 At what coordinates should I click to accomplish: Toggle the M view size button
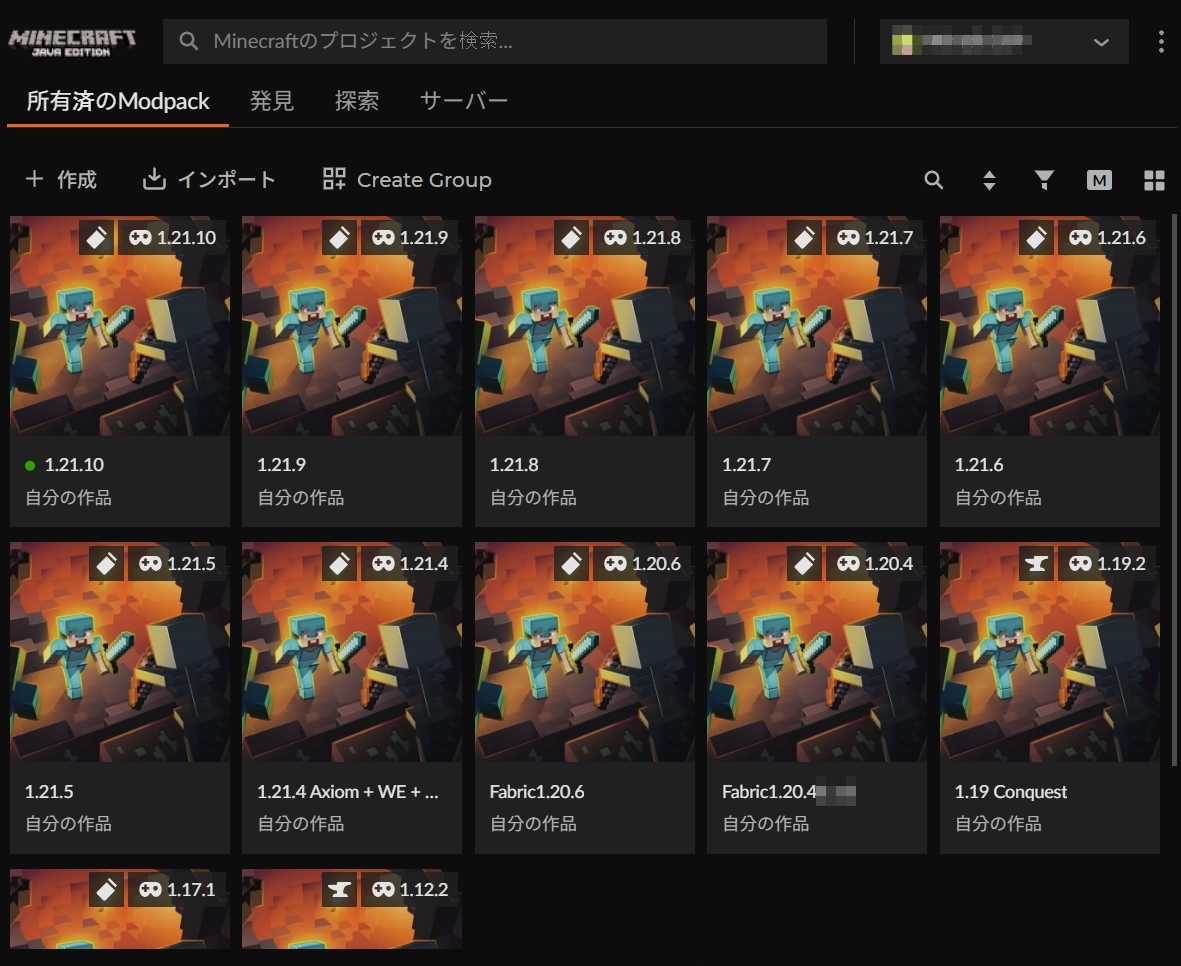pyautogui.click(x=1099, y=180)
